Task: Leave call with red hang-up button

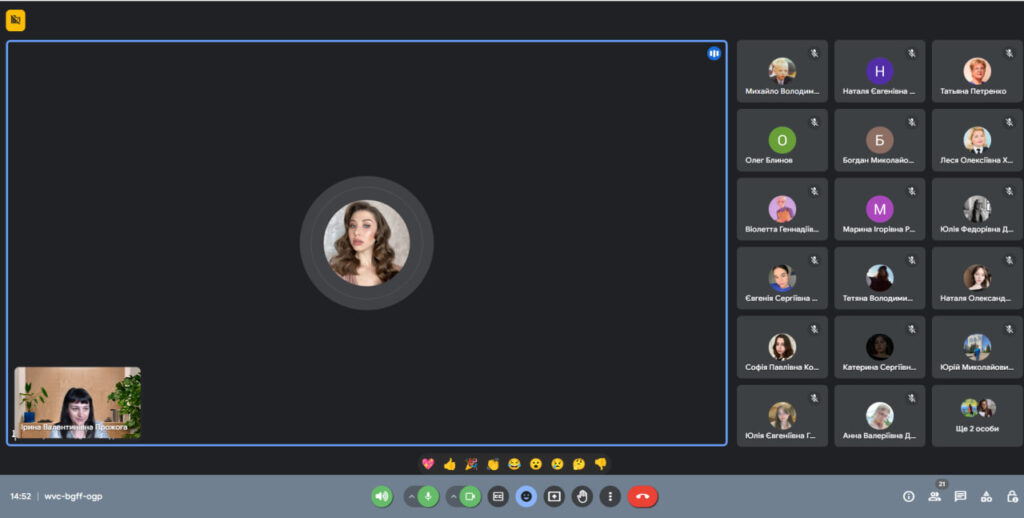Action: (642, 496)
